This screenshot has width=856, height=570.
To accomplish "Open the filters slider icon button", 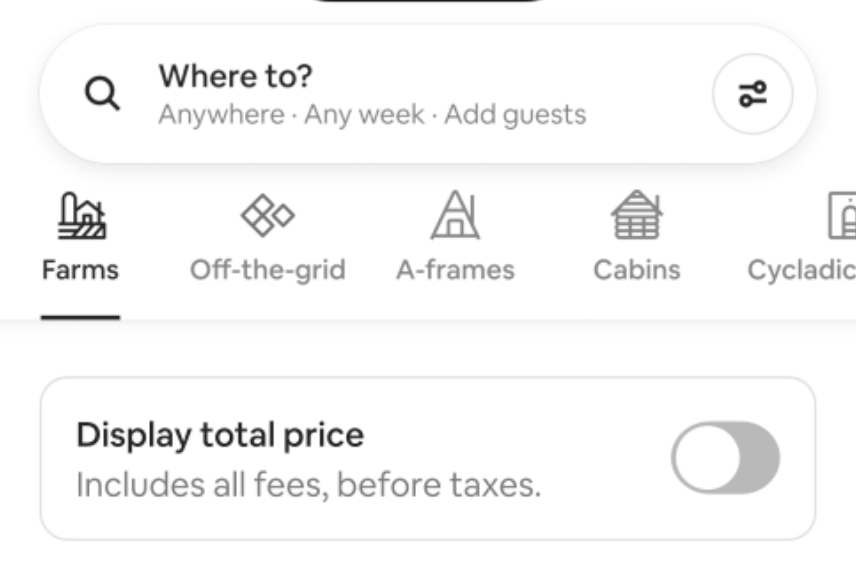I will point(752,95).
